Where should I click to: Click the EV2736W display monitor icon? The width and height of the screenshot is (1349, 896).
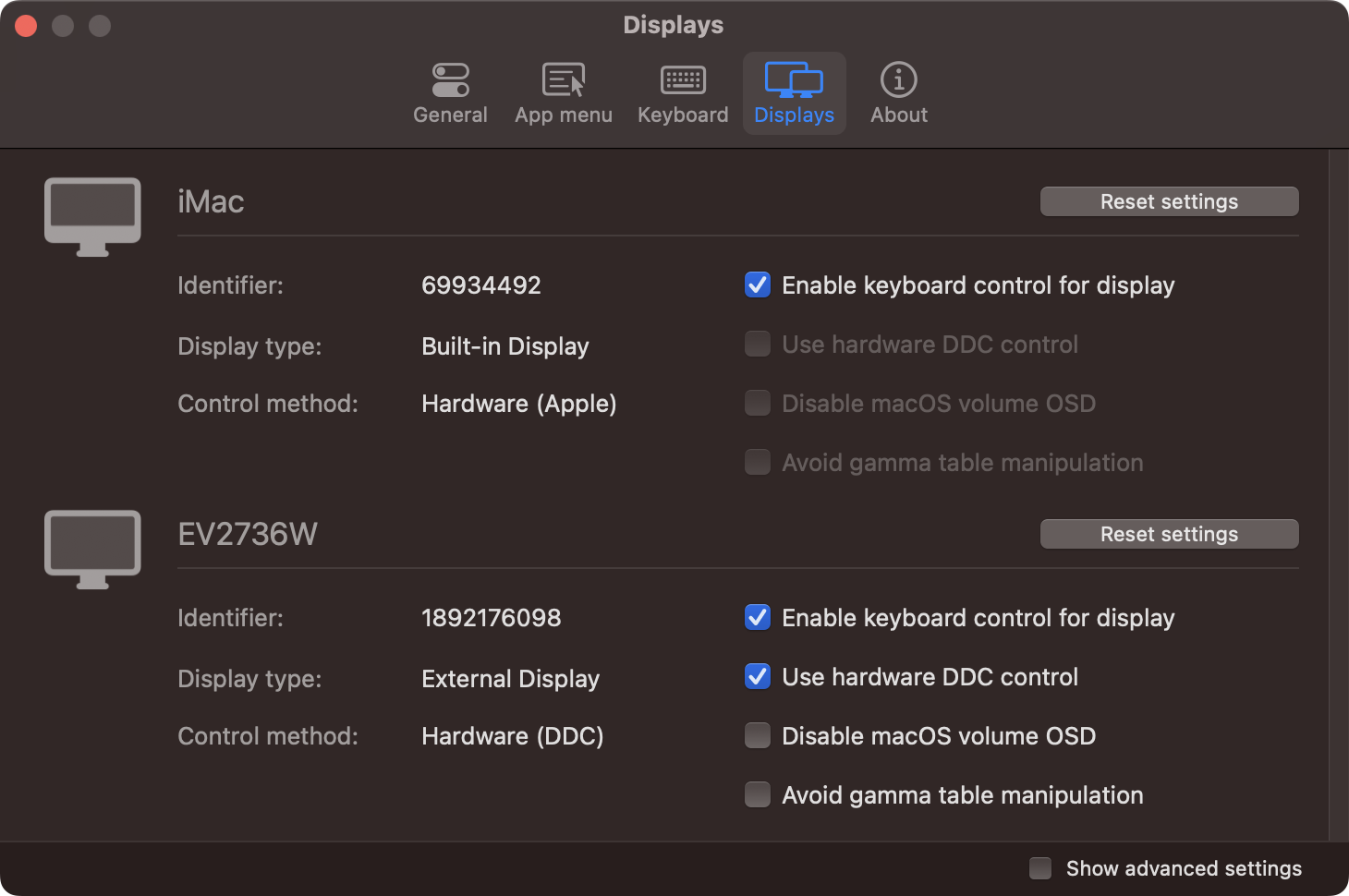point(91,549)
